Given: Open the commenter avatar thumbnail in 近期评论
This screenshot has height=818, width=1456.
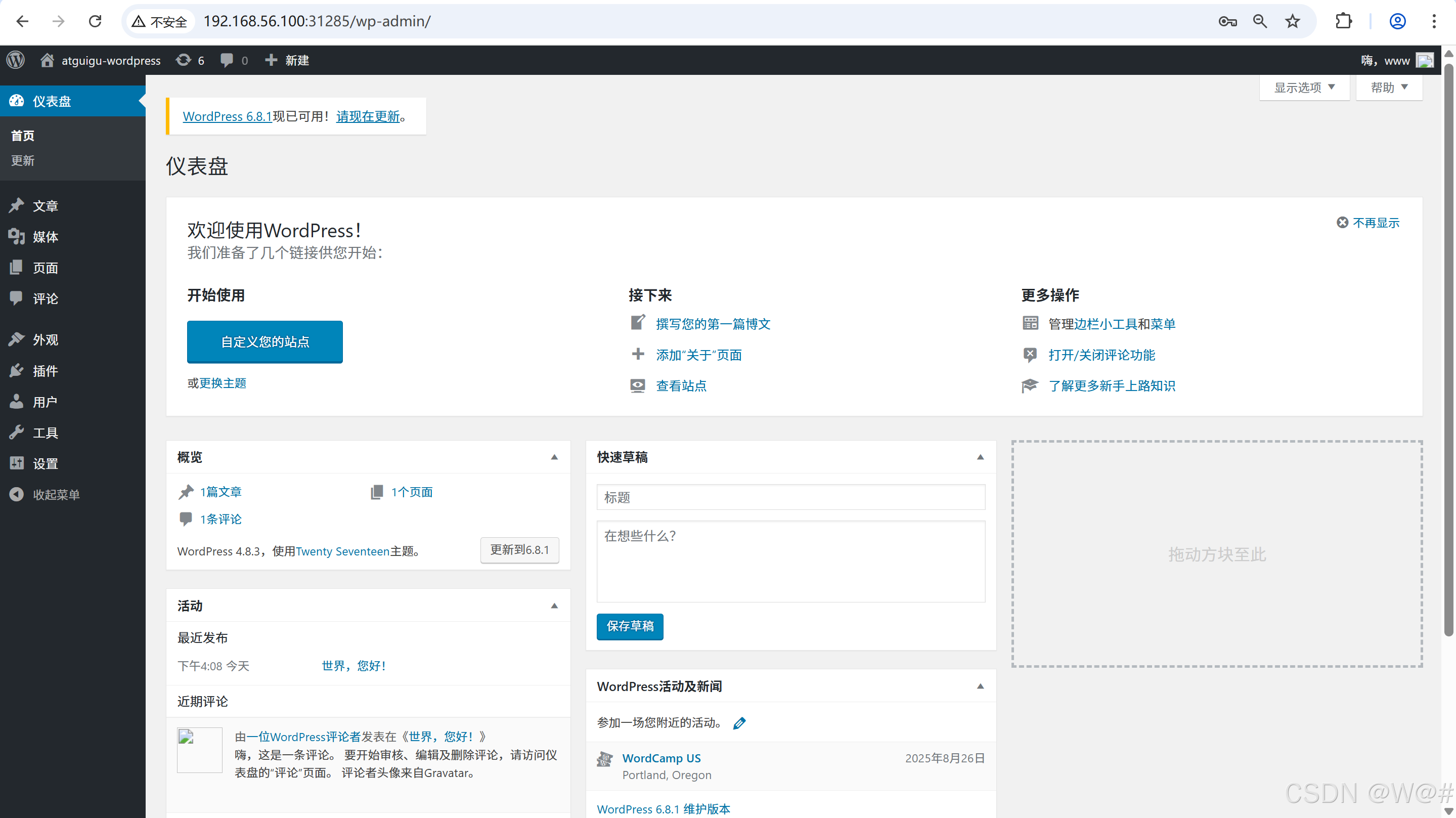Looking at the screenshot, I should click(200, 750).
